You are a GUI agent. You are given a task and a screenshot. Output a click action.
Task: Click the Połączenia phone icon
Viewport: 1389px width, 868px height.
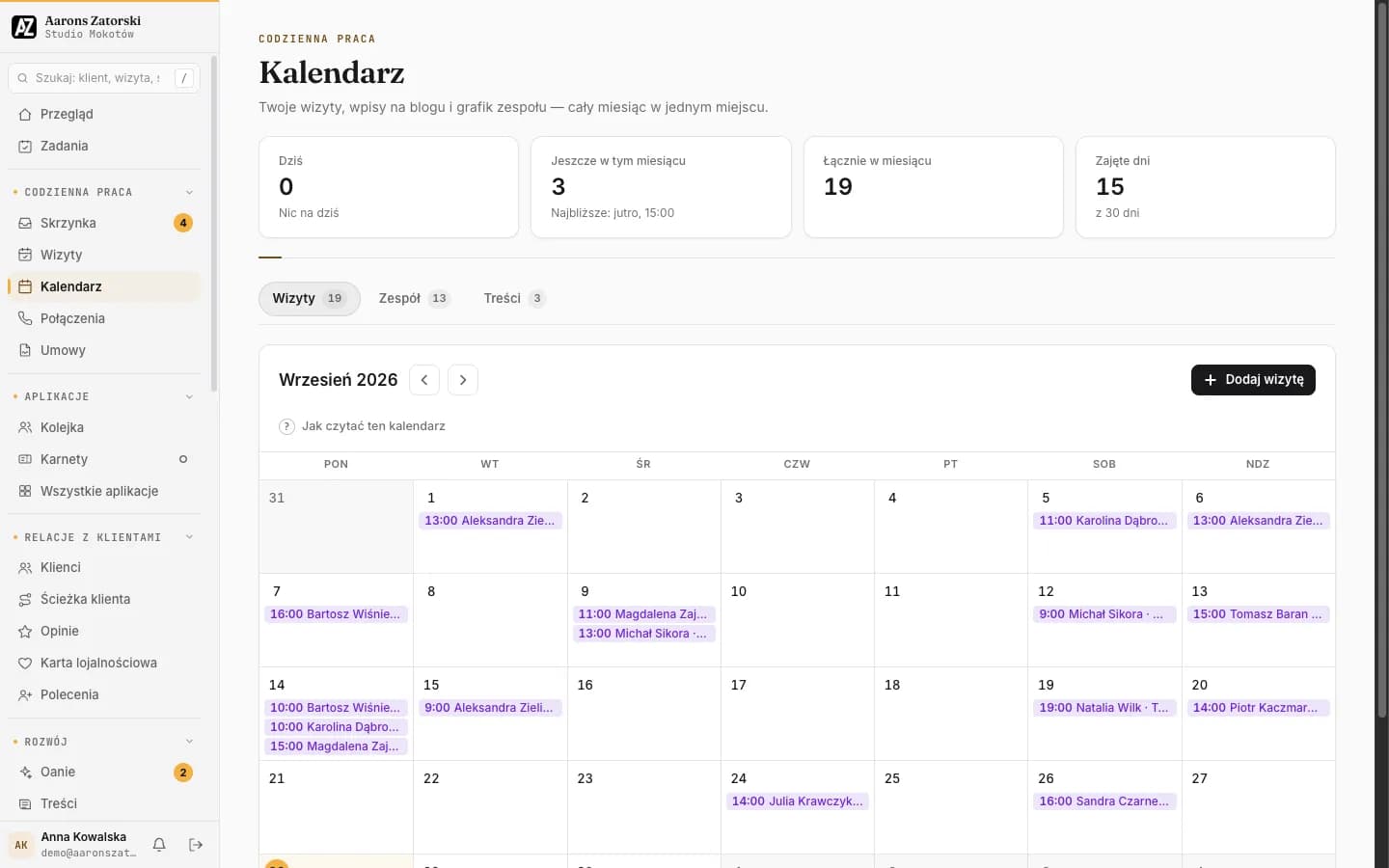pos(25,318)
